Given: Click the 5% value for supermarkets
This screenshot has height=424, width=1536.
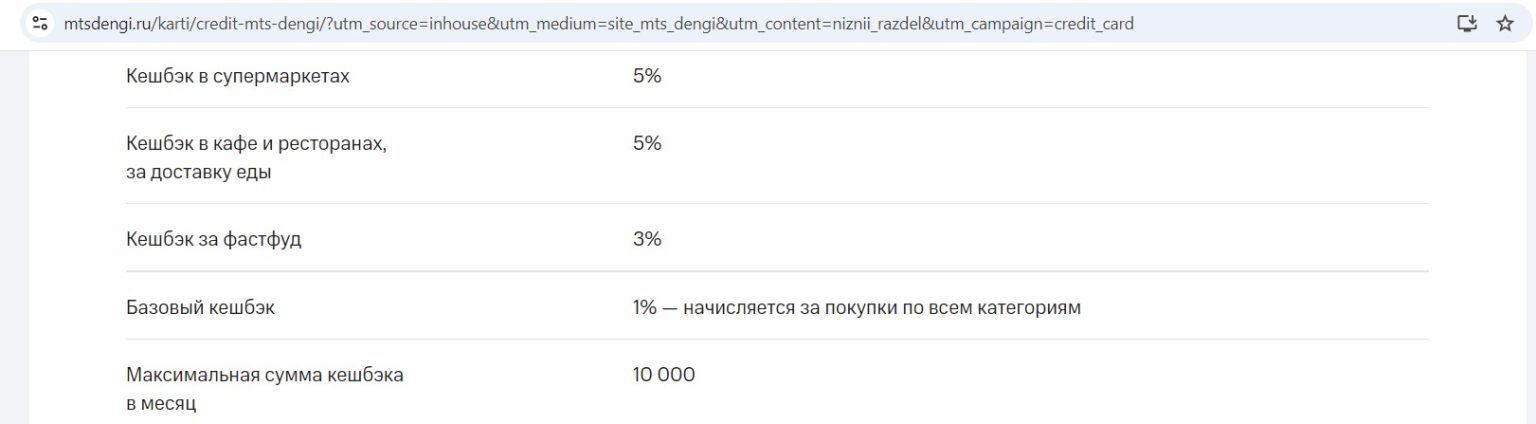Looking at the screenshot, I should point(647,76).
